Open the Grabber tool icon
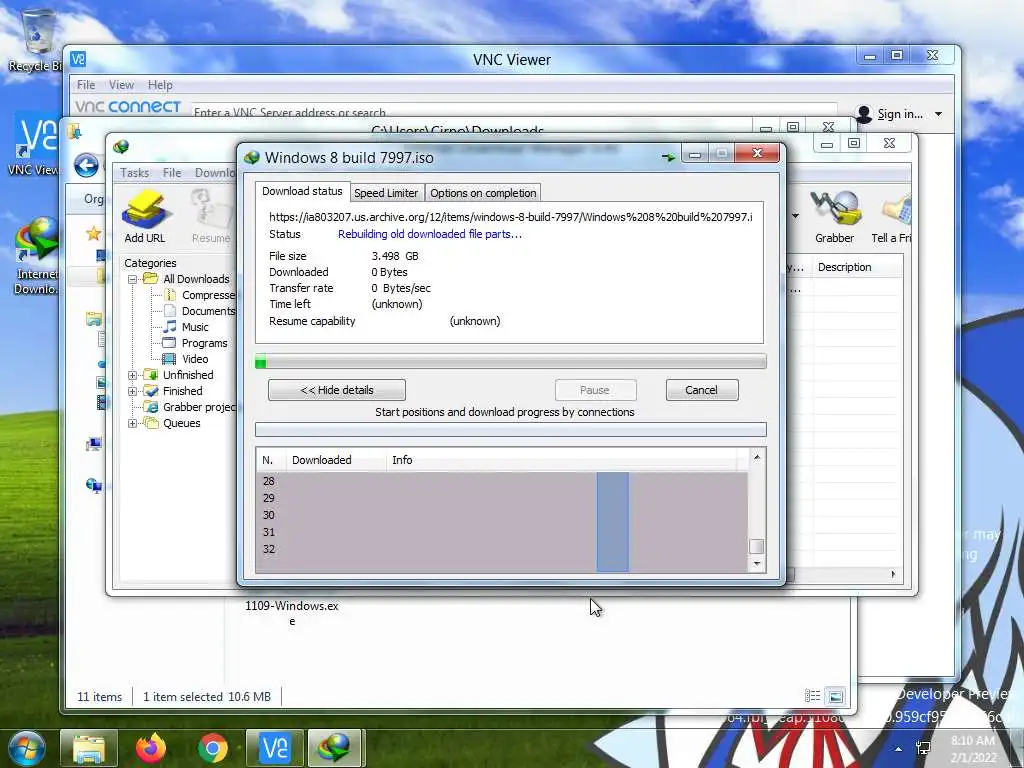Image resolution: width=1024 pixels, height=768 pixels. (834, 217)
